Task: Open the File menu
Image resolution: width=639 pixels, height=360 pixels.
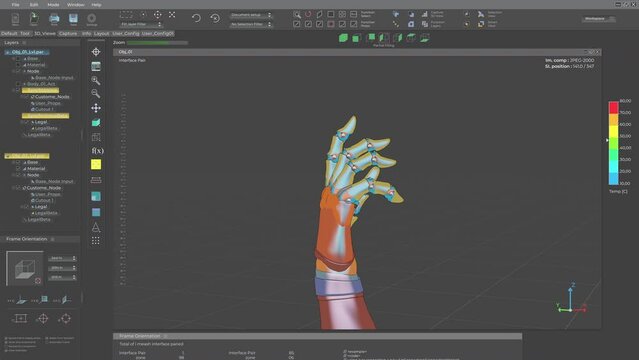Action: 15,4
